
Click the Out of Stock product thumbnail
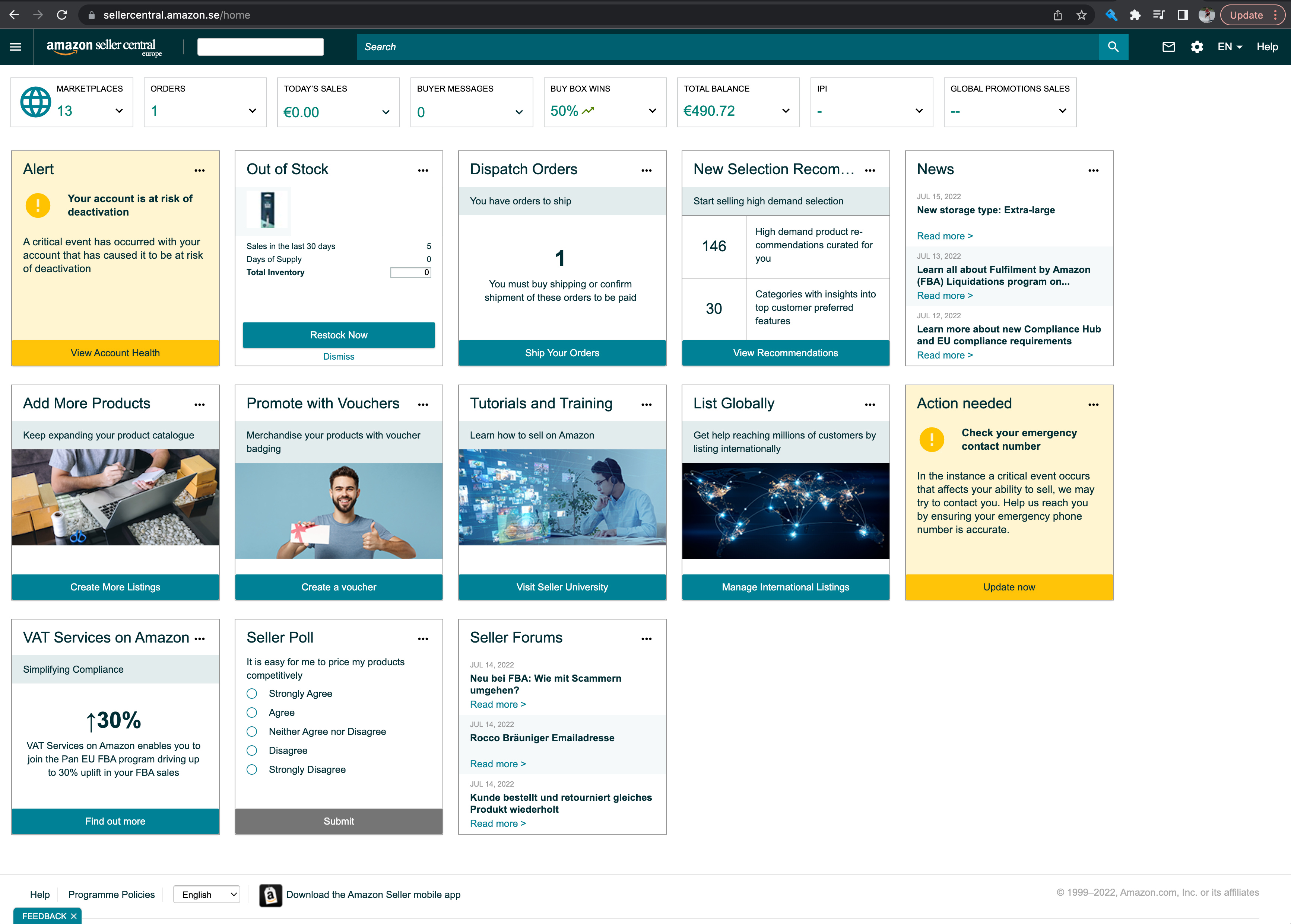267,210
